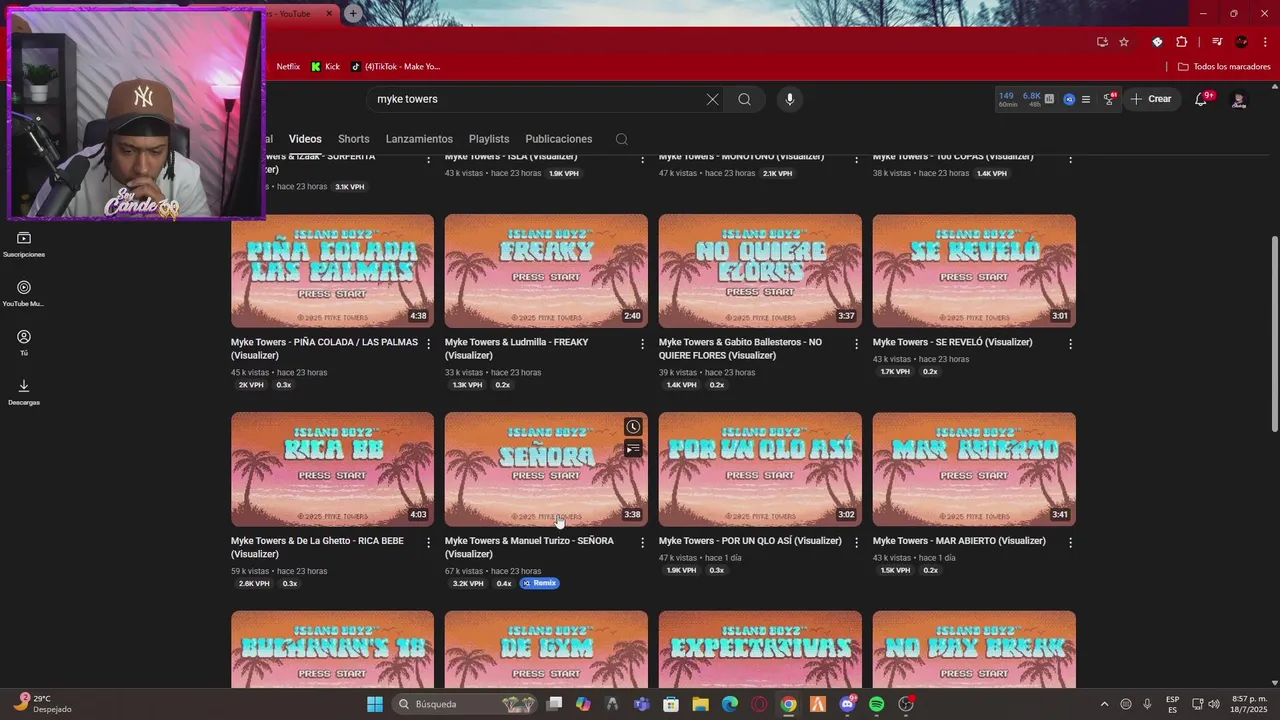Open options menu for 100 COPAS video
This screenshot has height=720, width=1280.
(x=1070, y=160)
